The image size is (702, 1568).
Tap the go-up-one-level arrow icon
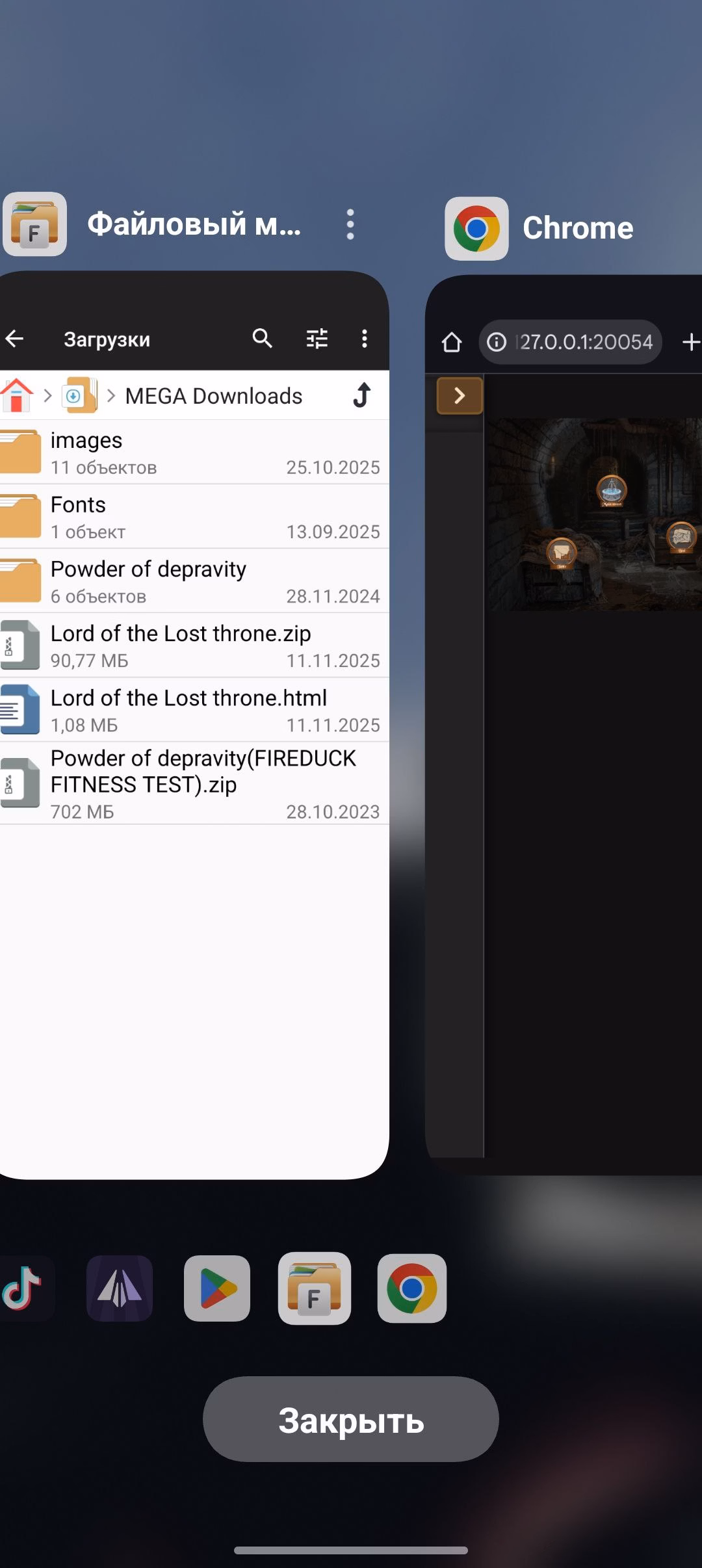362,395
